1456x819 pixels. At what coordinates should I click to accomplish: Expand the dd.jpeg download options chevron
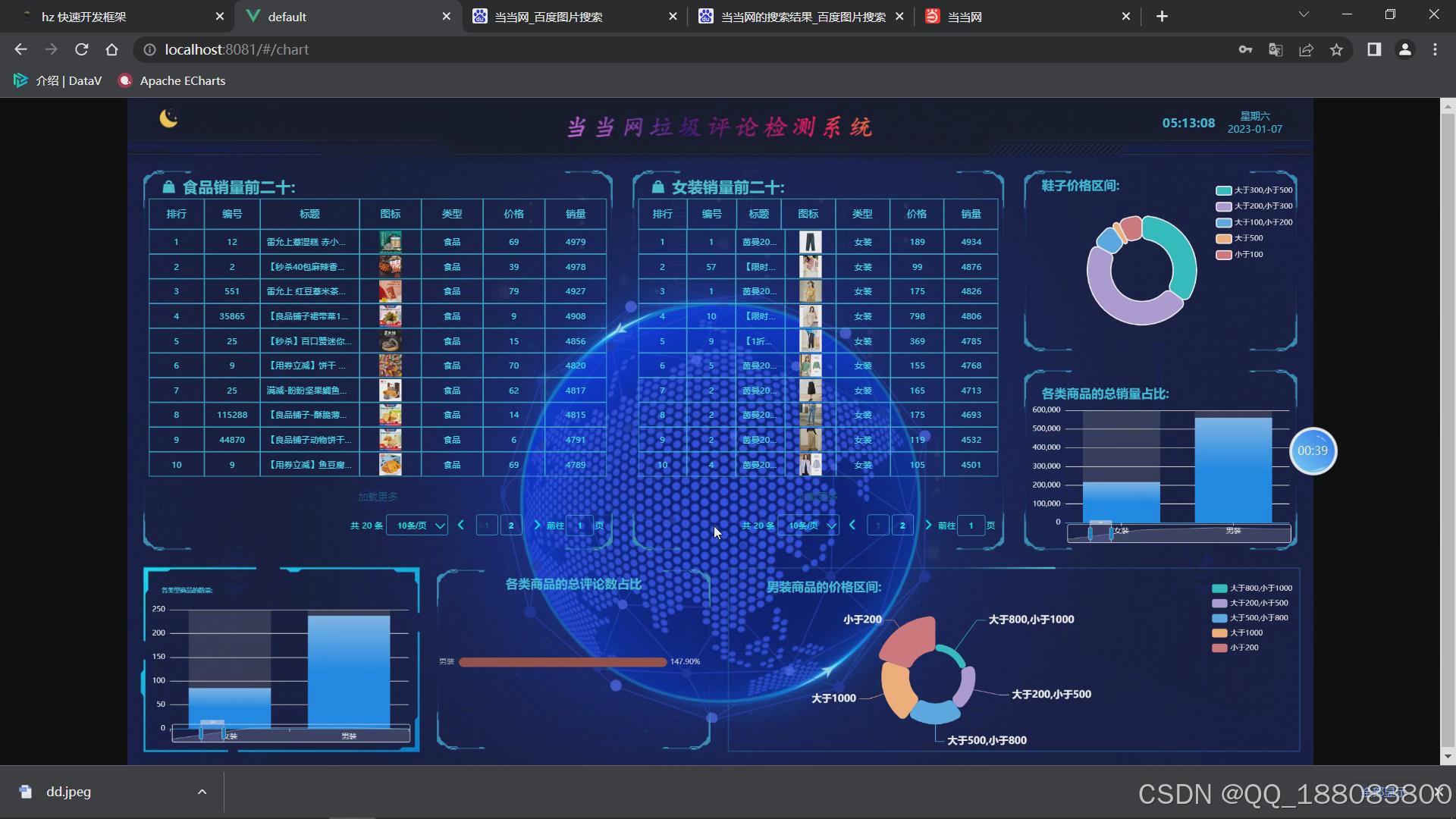coord(202,792)
